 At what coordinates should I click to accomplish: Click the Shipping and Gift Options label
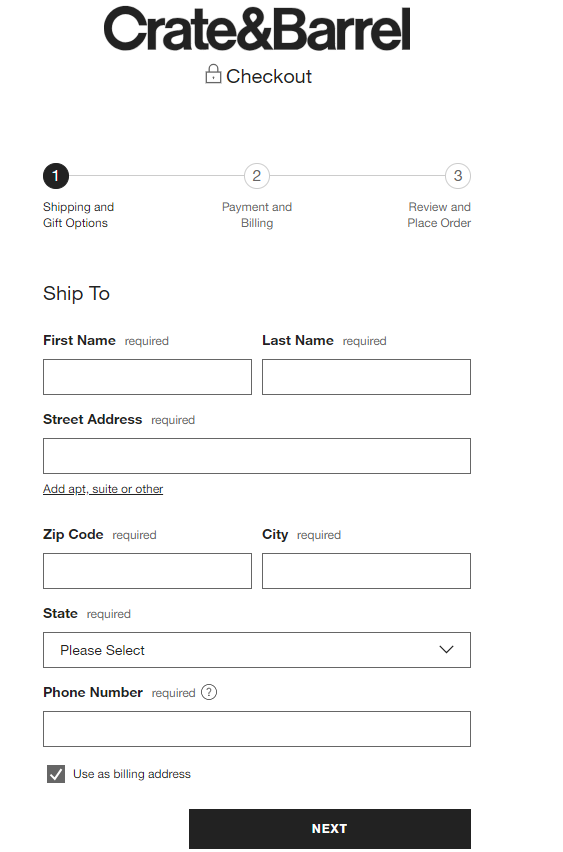click(79, 215)
